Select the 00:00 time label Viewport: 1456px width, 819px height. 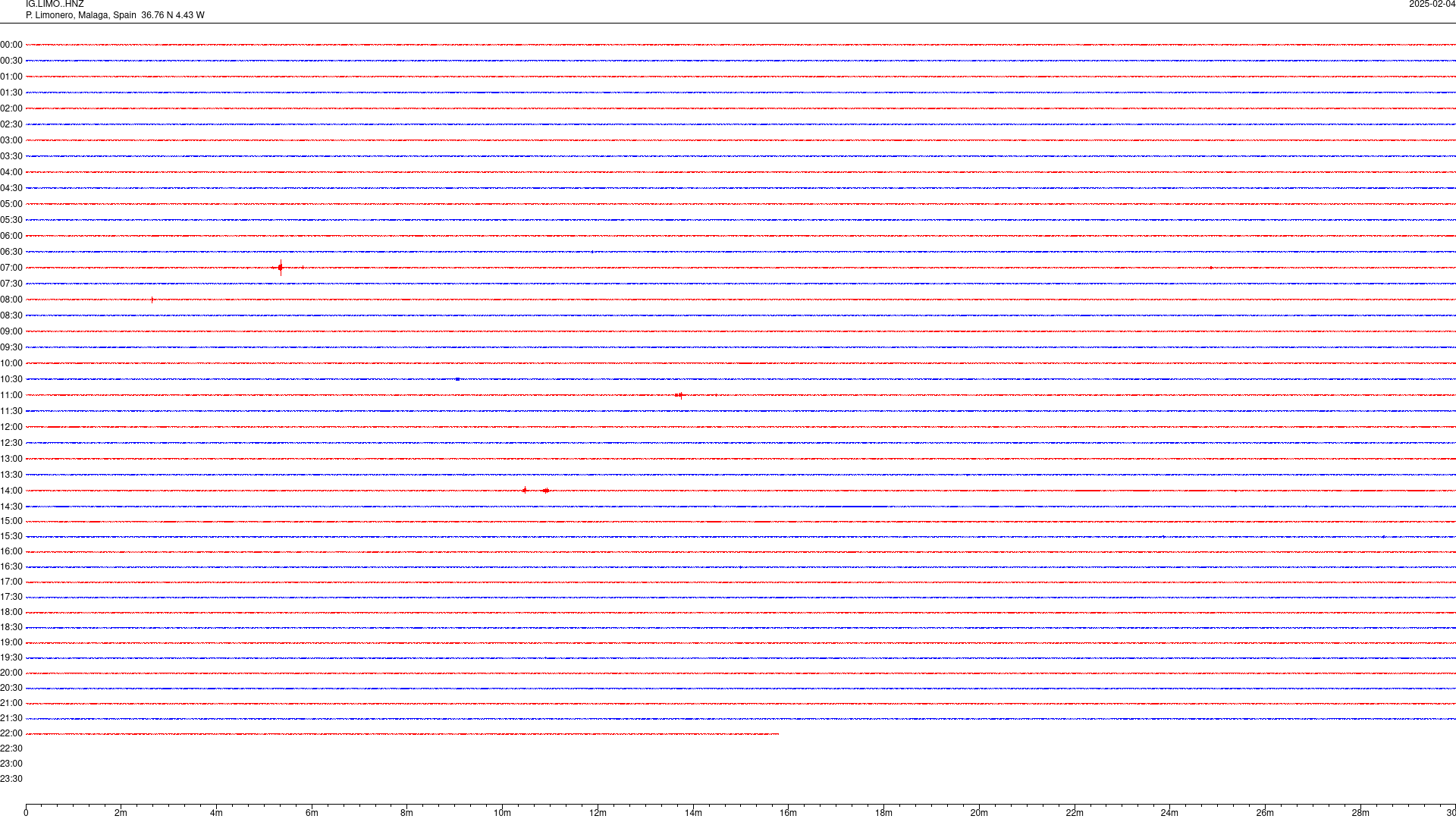[x=11, y=45]
